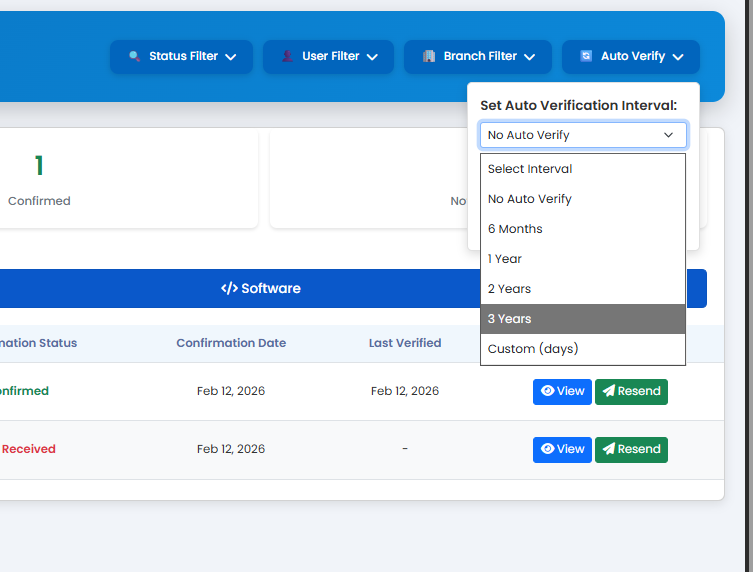This screenshot has width=753, height=572.
Task: Click the Last Verified date Feb 12, 2026
Action: (x=405, y=391)
